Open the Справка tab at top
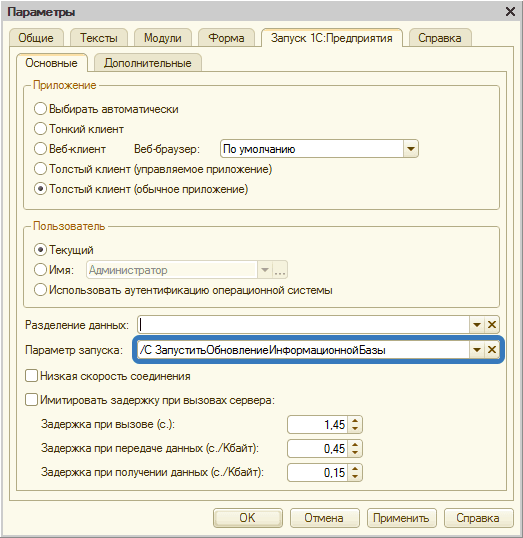This screenshot has width=523, height=538. click(440, 38)
